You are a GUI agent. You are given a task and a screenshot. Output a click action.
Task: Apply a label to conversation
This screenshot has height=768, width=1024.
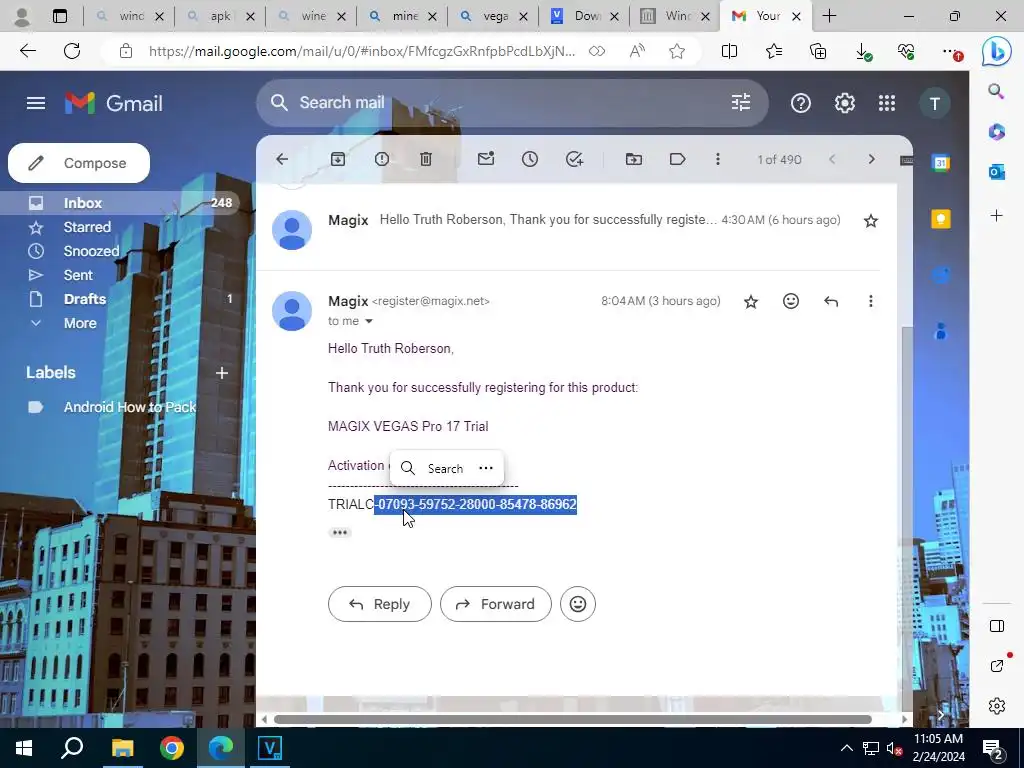[x=677, y=159]
